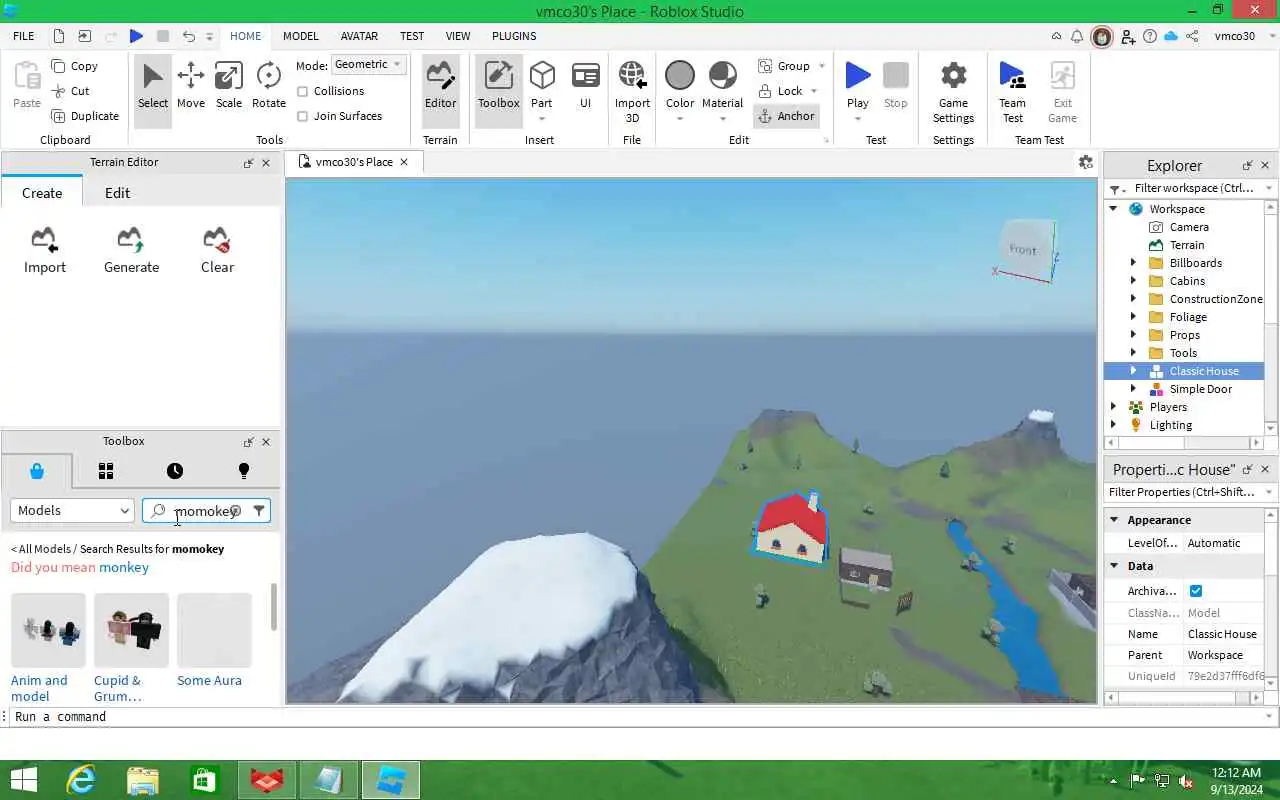
Task: Open Internet Explorer from taskbar
Action: (80, 780)
